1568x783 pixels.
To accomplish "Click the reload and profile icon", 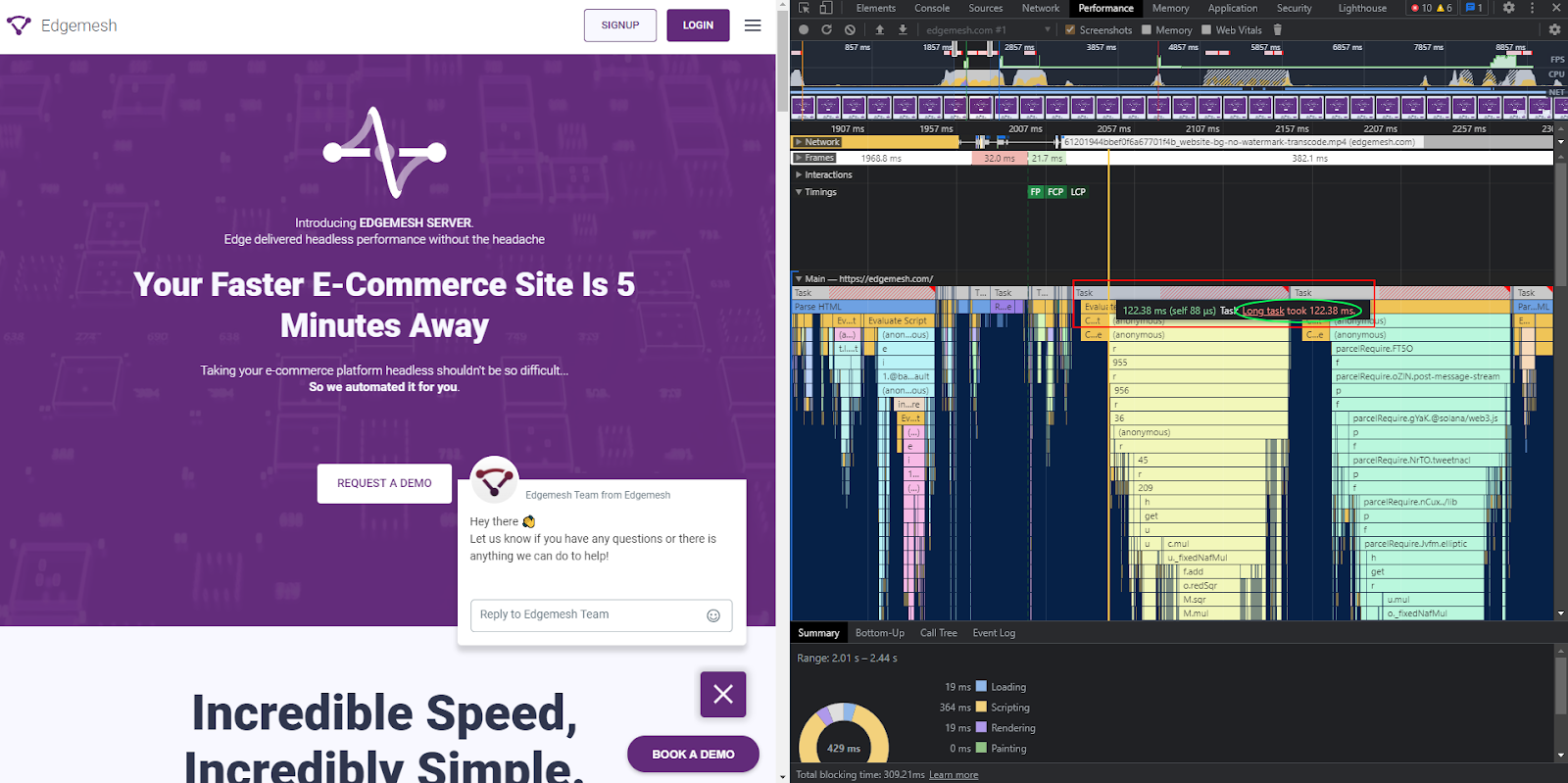I will [826, 29].
